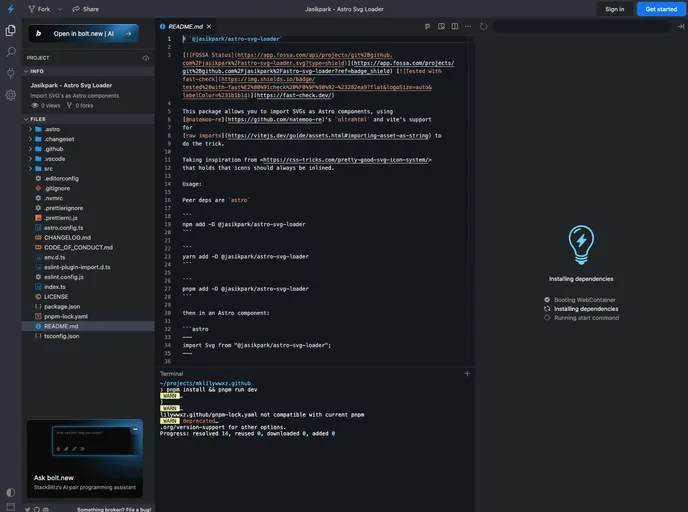
Task: Click the Discord icon in sidebar footer
Action: tap(46, 509)
